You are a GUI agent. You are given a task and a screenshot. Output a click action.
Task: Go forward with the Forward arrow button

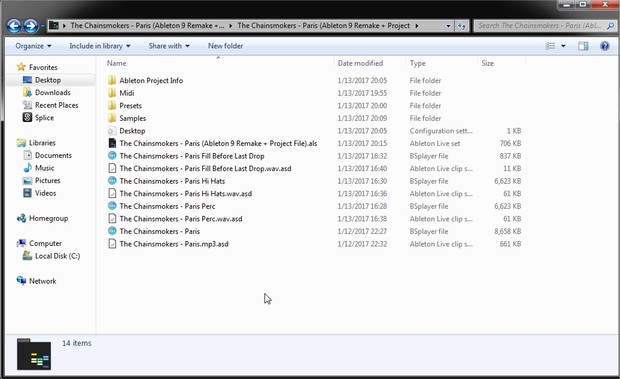click(x=31, y=26)
